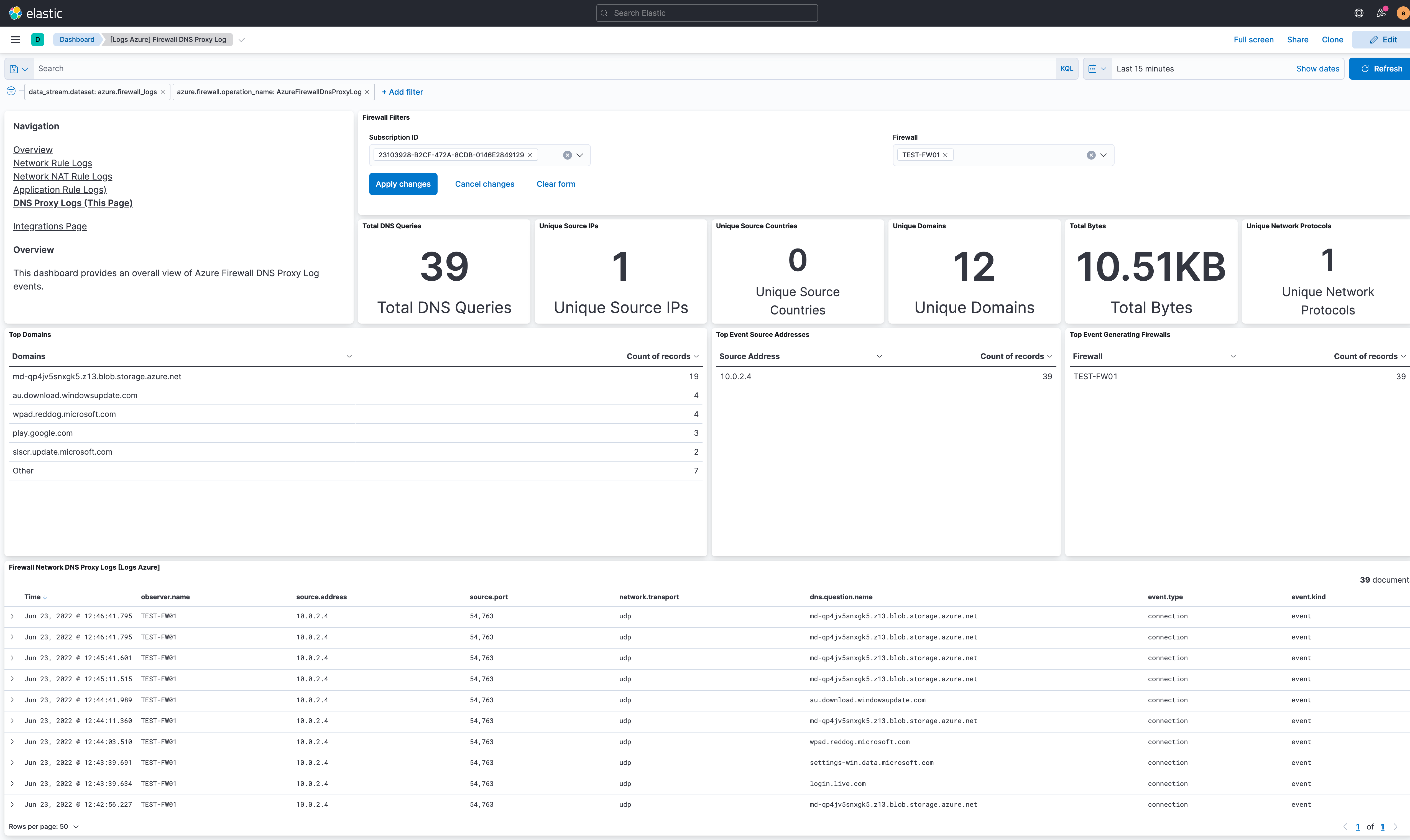Open the Count of records dropdown in Top Domains
This screenshot has width=1410, height=840.
coord(696,356)
